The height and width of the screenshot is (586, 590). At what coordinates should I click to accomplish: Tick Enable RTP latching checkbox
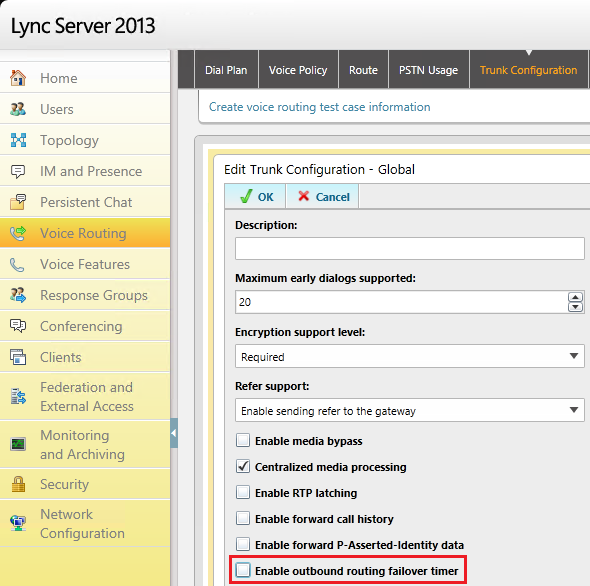(x=243, y=492)
